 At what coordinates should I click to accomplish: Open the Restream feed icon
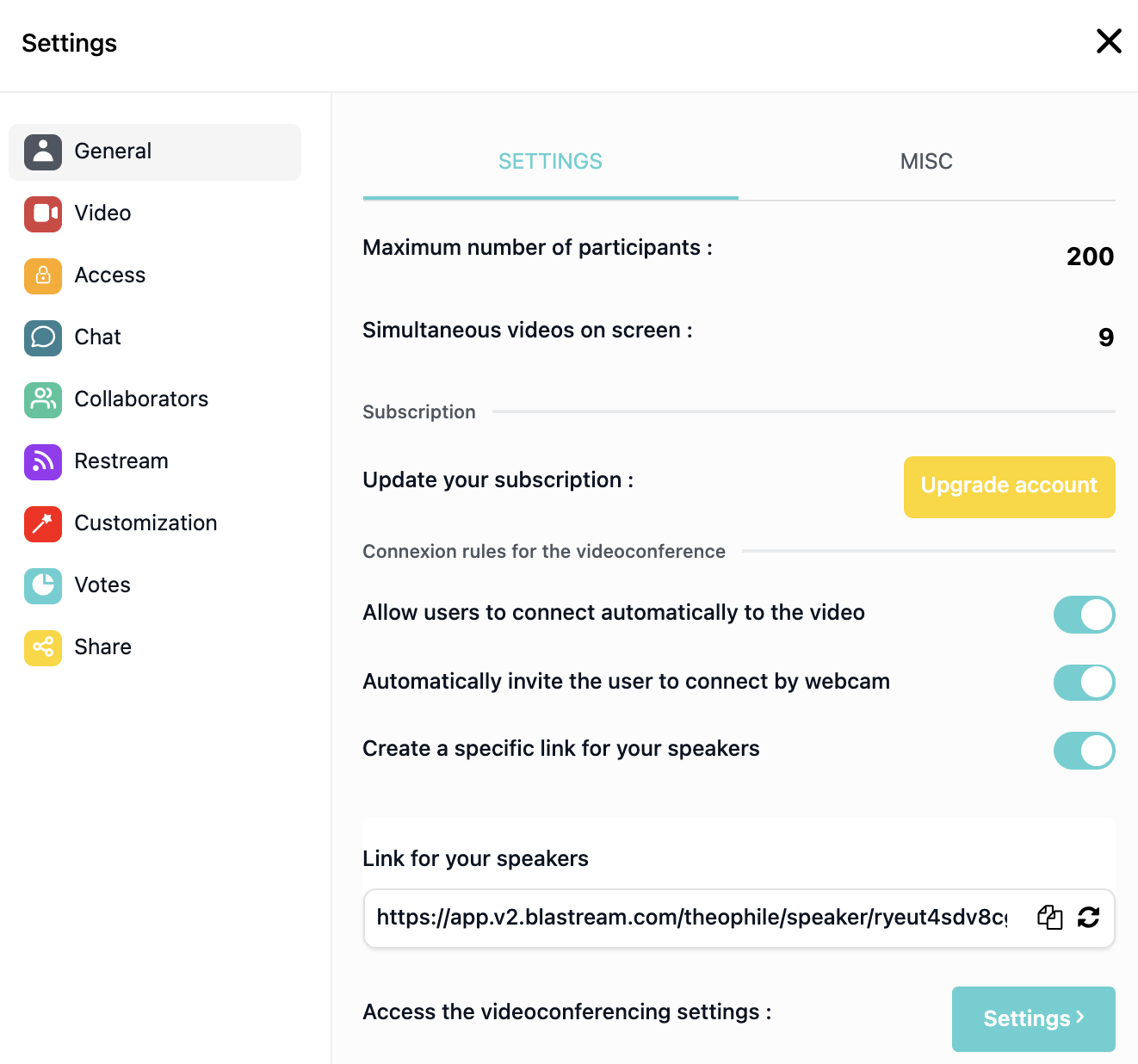tap(43, 462)
